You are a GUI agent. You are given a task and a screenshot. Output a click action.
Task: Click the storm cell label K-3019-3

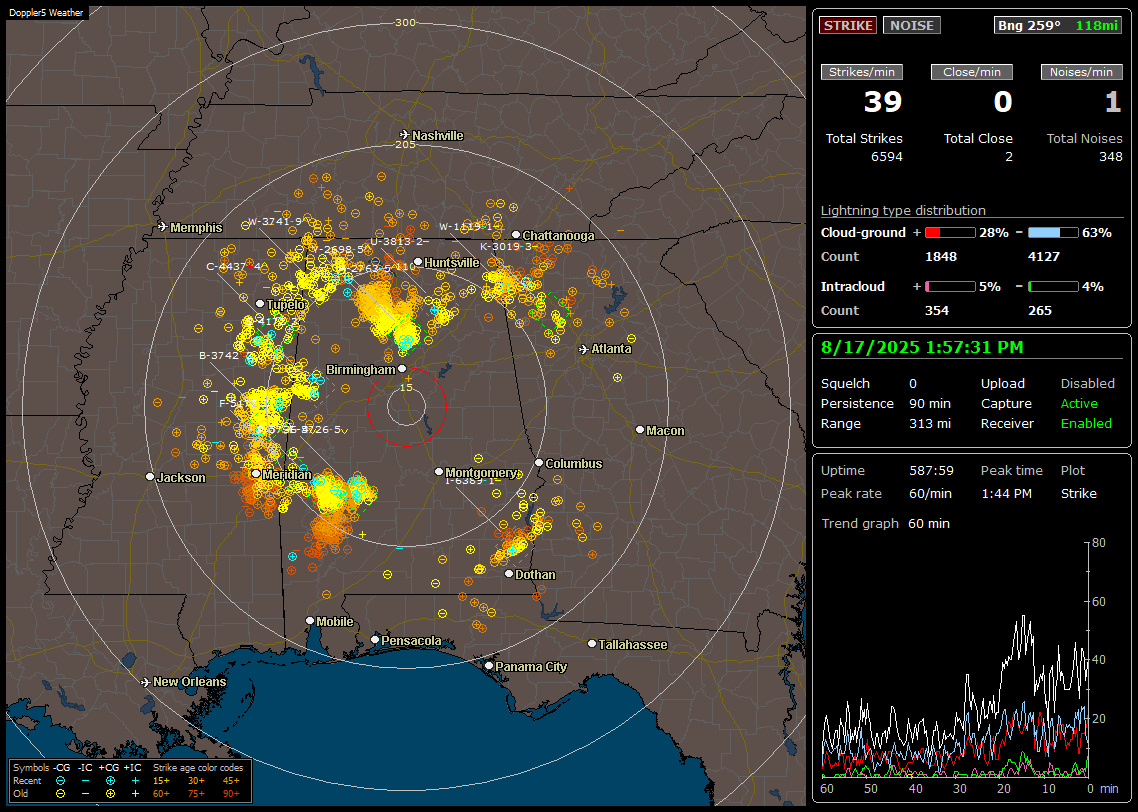tap(507, 247)
